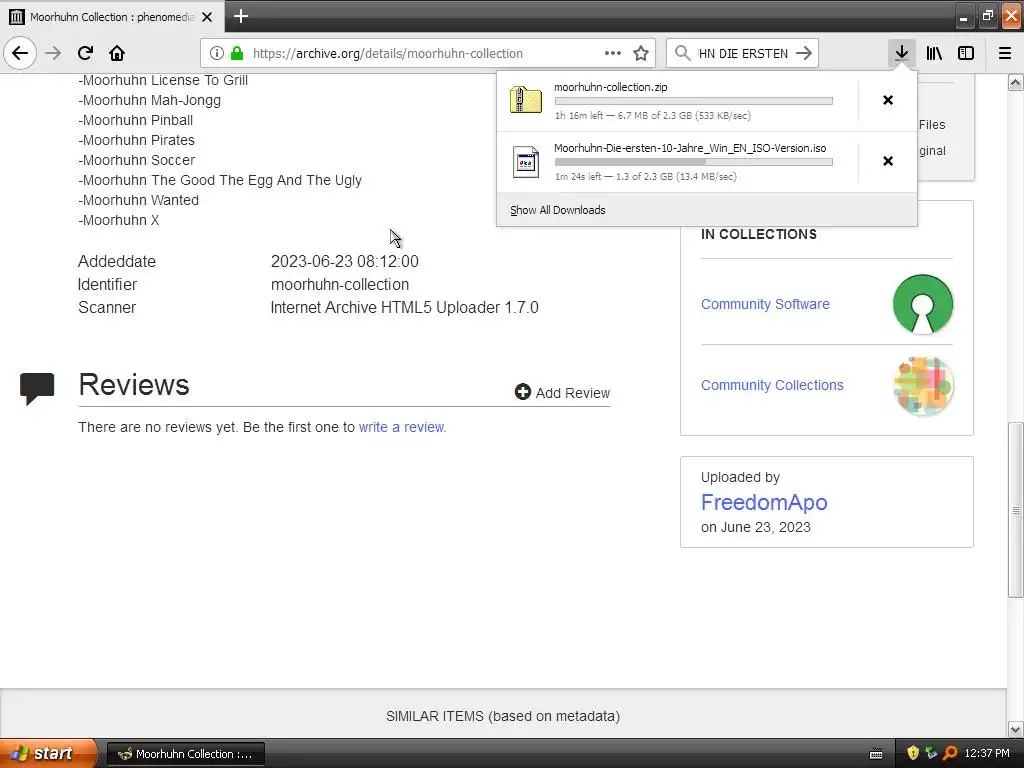Bookmark this page with the star

point(641,53)
